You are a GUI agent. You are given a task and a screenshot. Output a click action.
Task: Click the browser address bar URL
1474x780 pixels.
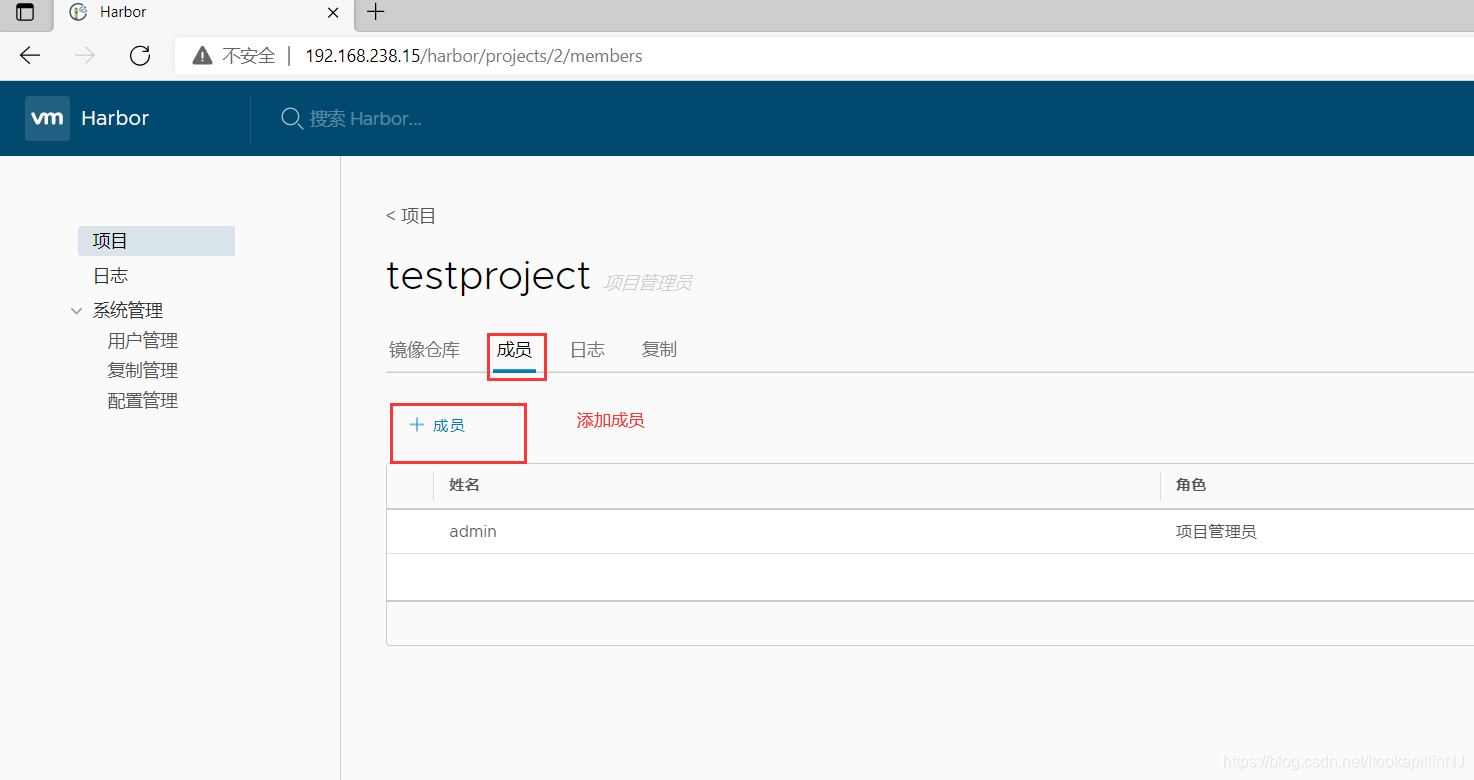(474, 56)
